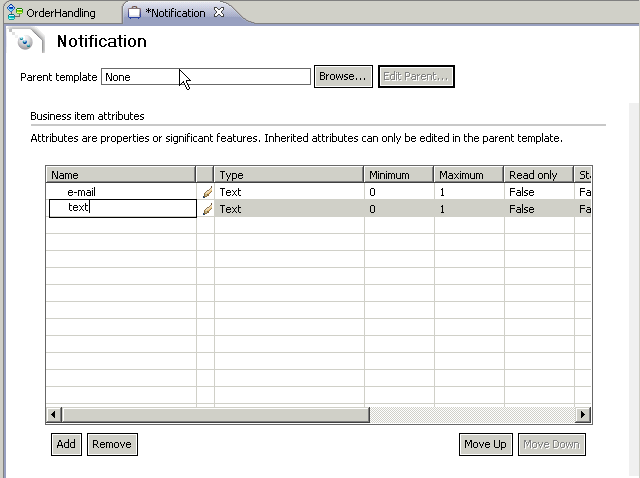This screenshot has width=640, height=478.
Task: Click the OrderHandling tab icon
Action: click(x=15, y=13)
